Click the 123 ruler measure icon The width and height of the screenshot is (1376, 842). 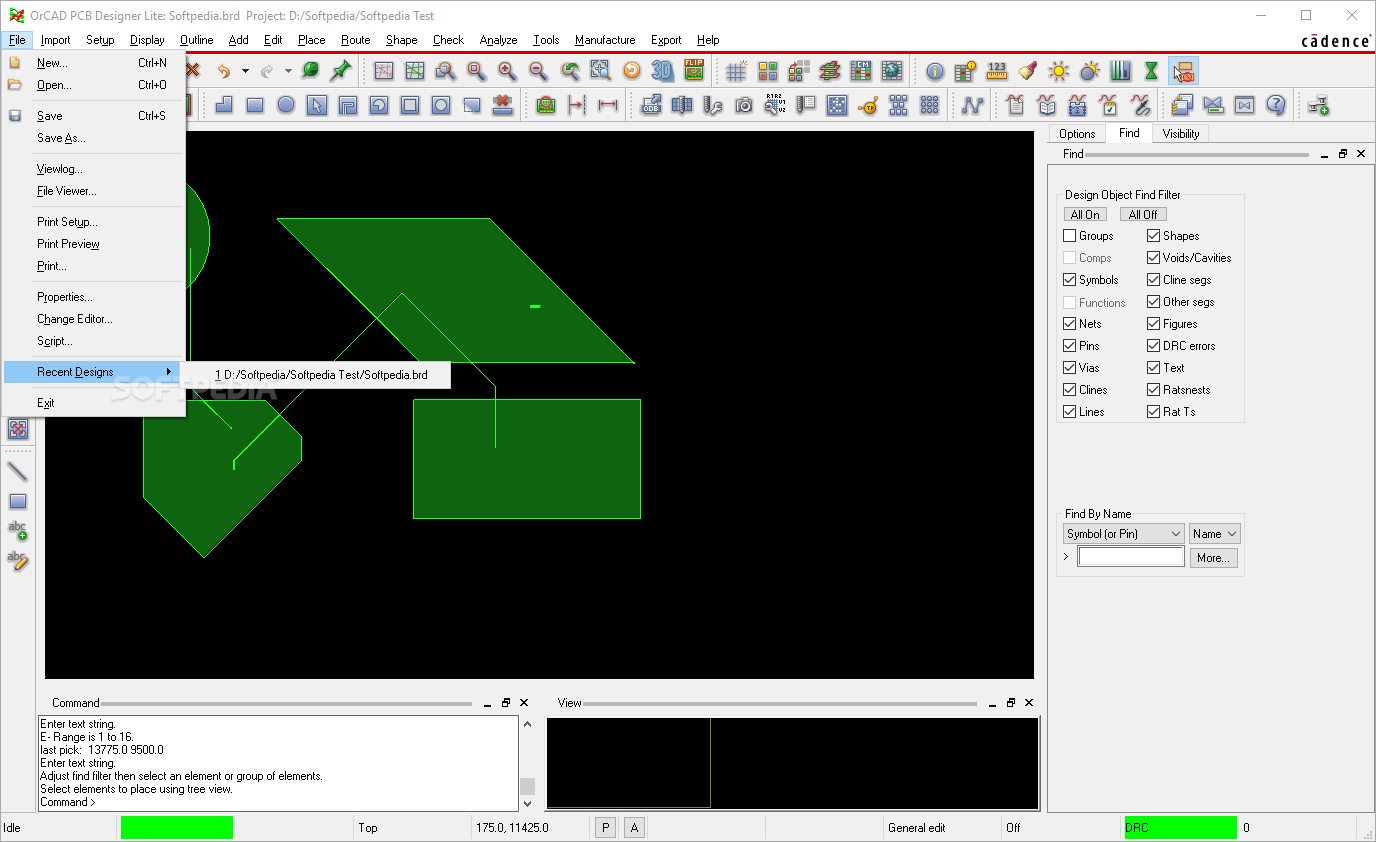pos(997,71)
